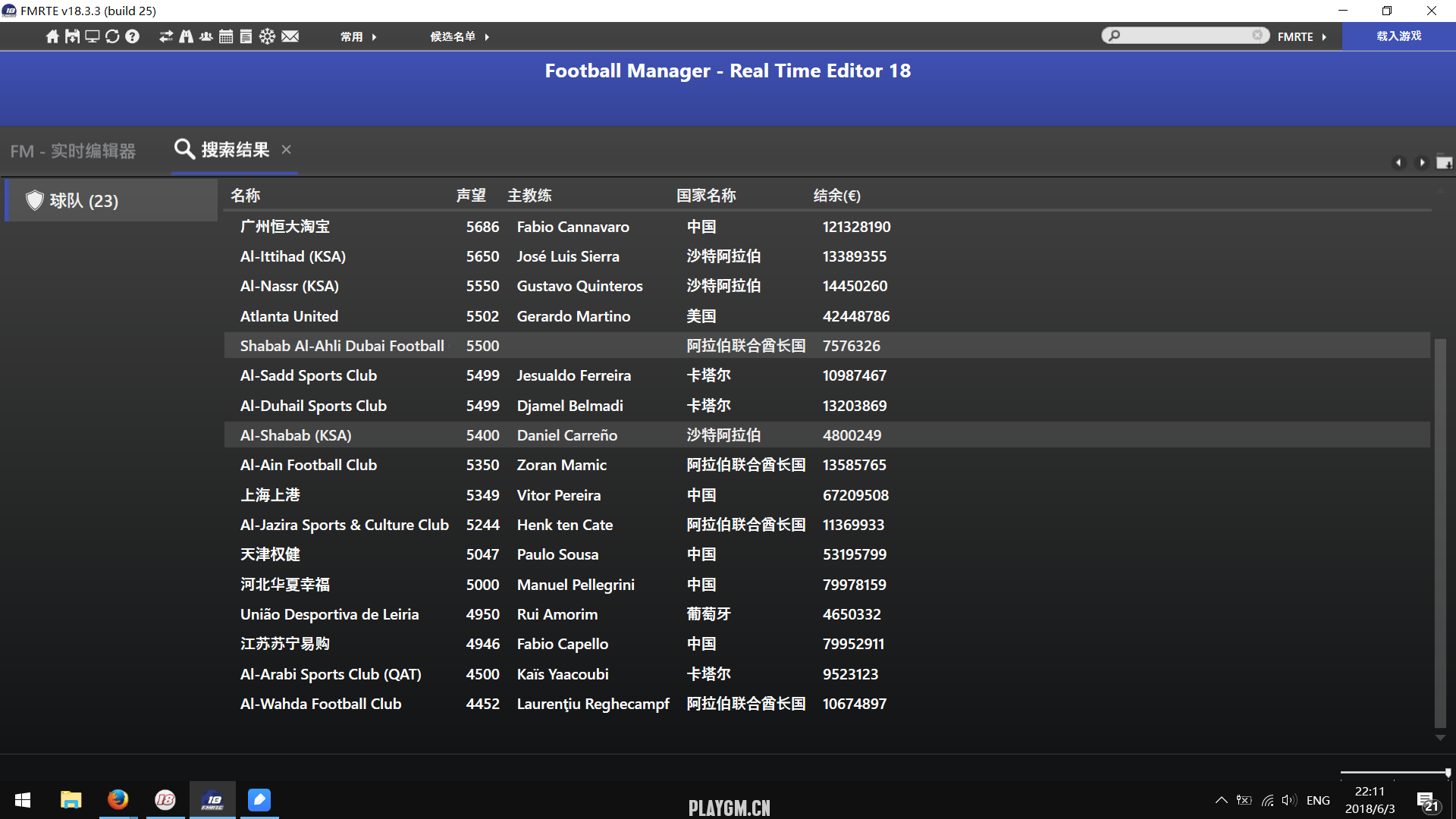Select Al-Duhail Sports Club row
Screen dimensions: 1456x819
[x=827, y=406]
